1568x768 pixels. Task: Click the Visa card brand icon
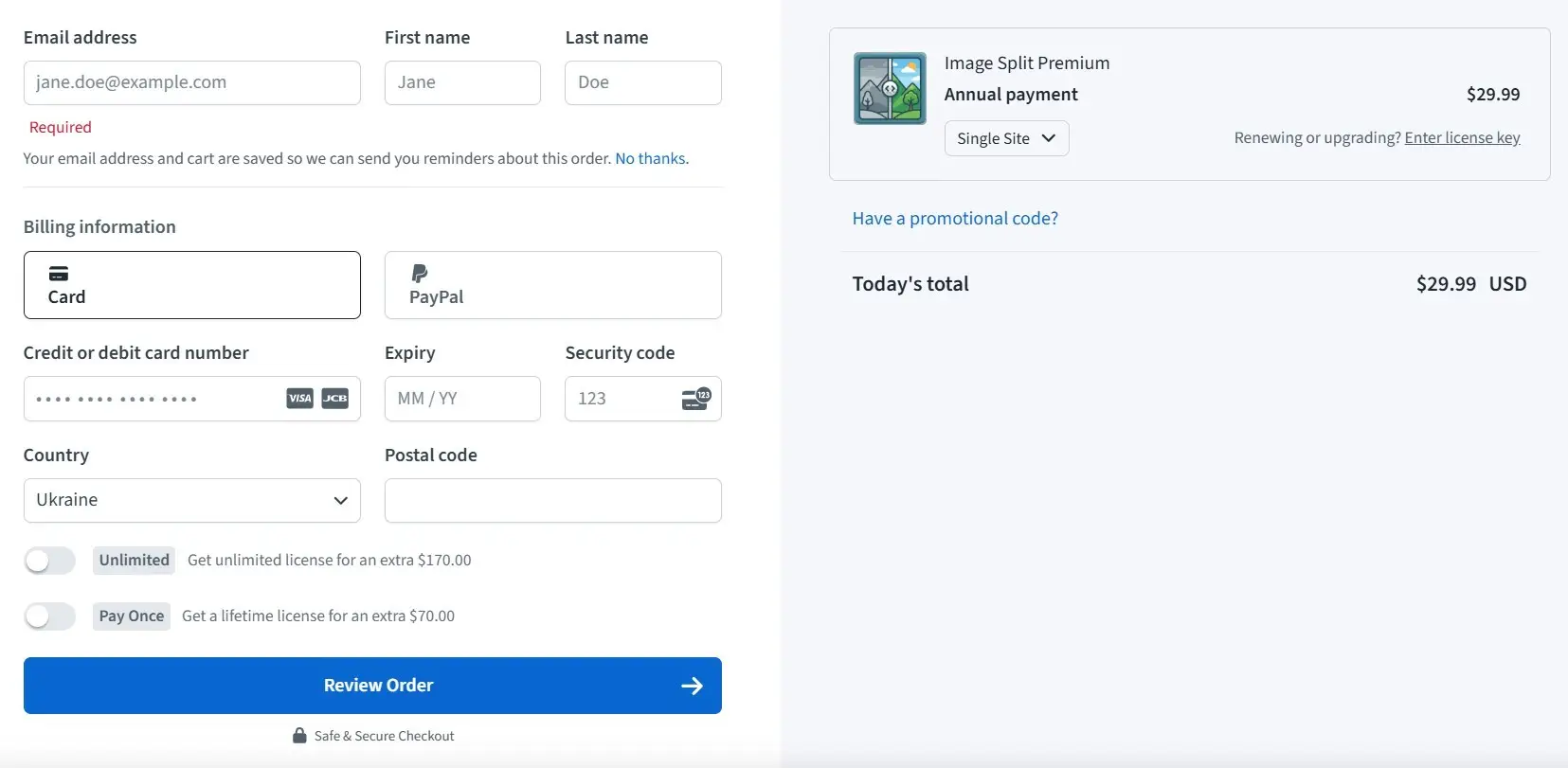tap(299, 399)
